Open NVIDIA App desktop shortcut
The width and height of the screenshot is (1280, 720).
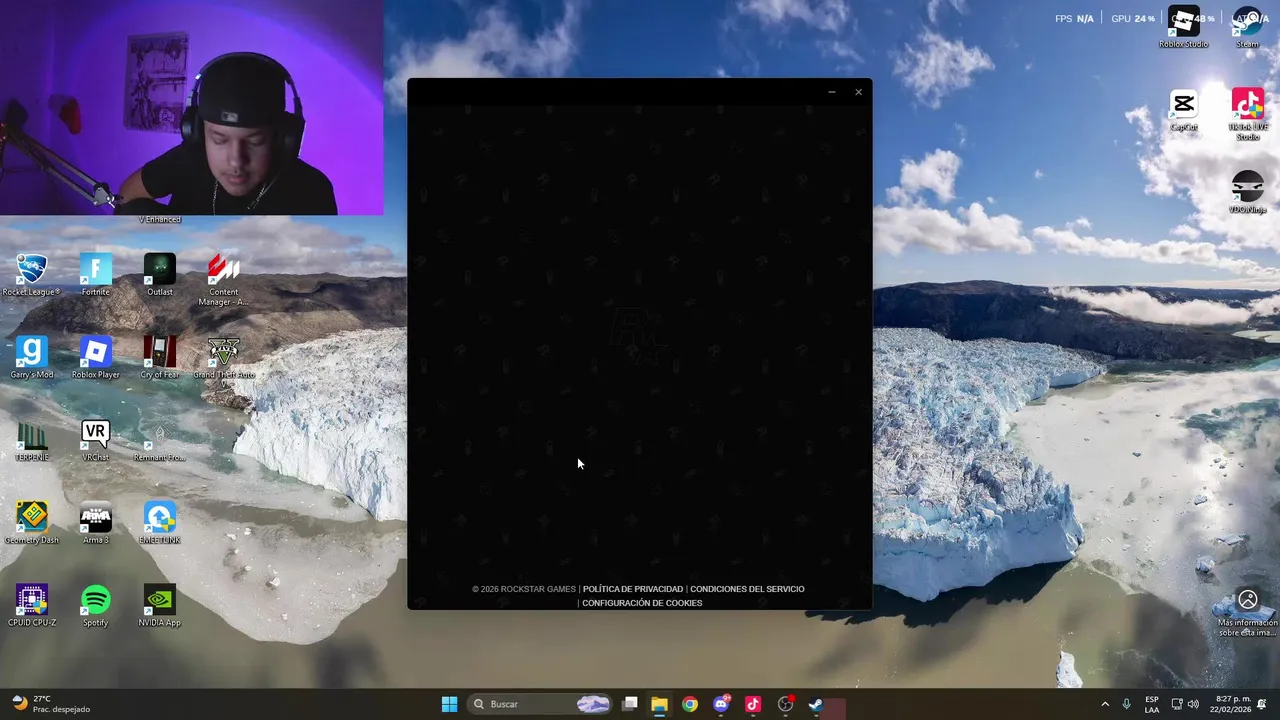click(160, 606)
